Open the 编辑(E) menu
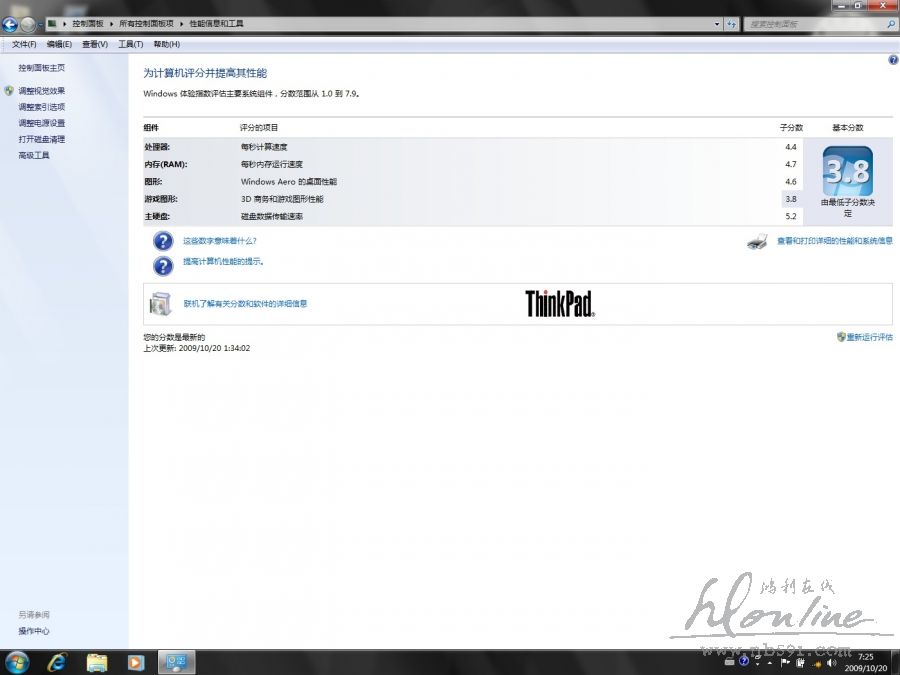 pos(59,44)
